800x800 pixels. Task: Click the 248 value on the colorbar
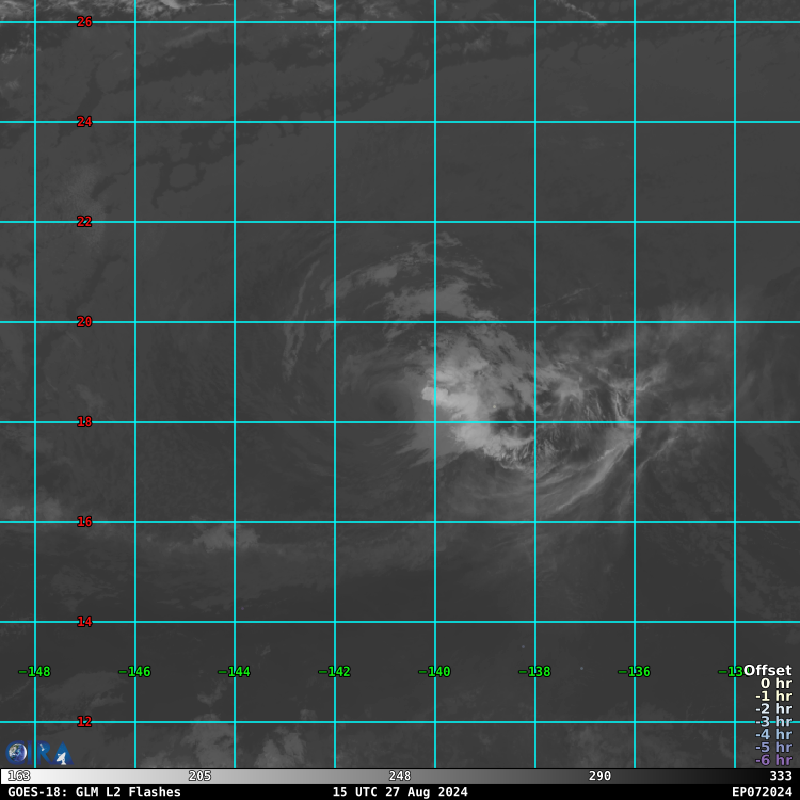tap(400, 776)
